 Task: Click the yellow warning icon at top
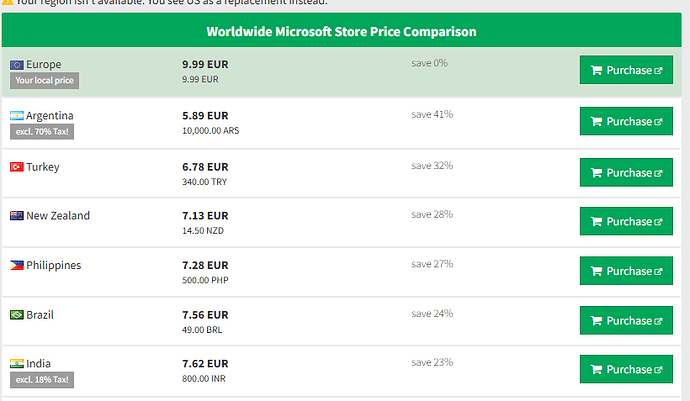click(x=7, y=2)
